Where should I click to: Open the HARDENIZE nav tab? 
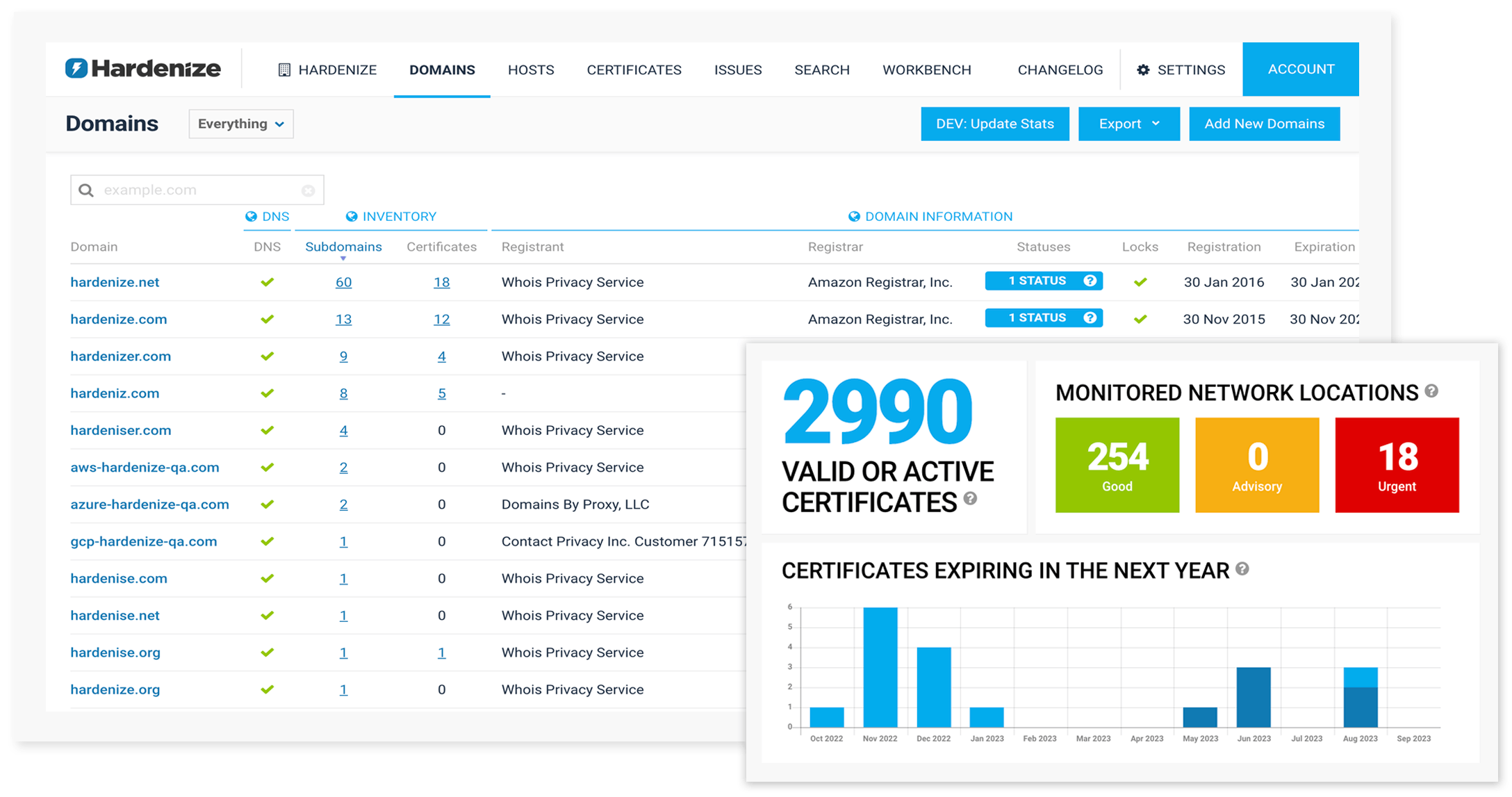click(327, 69)
